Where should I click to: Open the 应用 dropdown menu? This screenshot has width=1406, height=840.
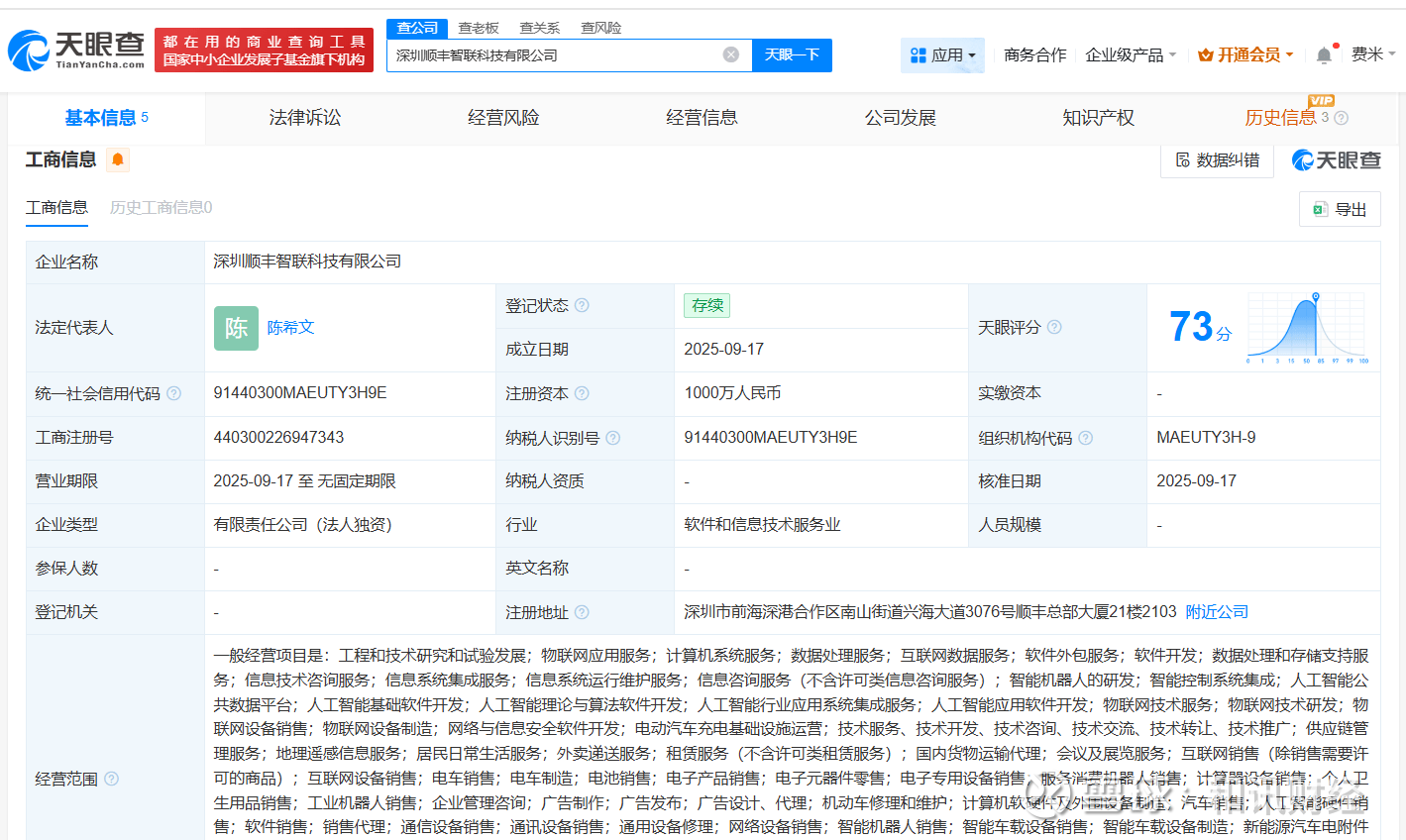pos(942,55)
